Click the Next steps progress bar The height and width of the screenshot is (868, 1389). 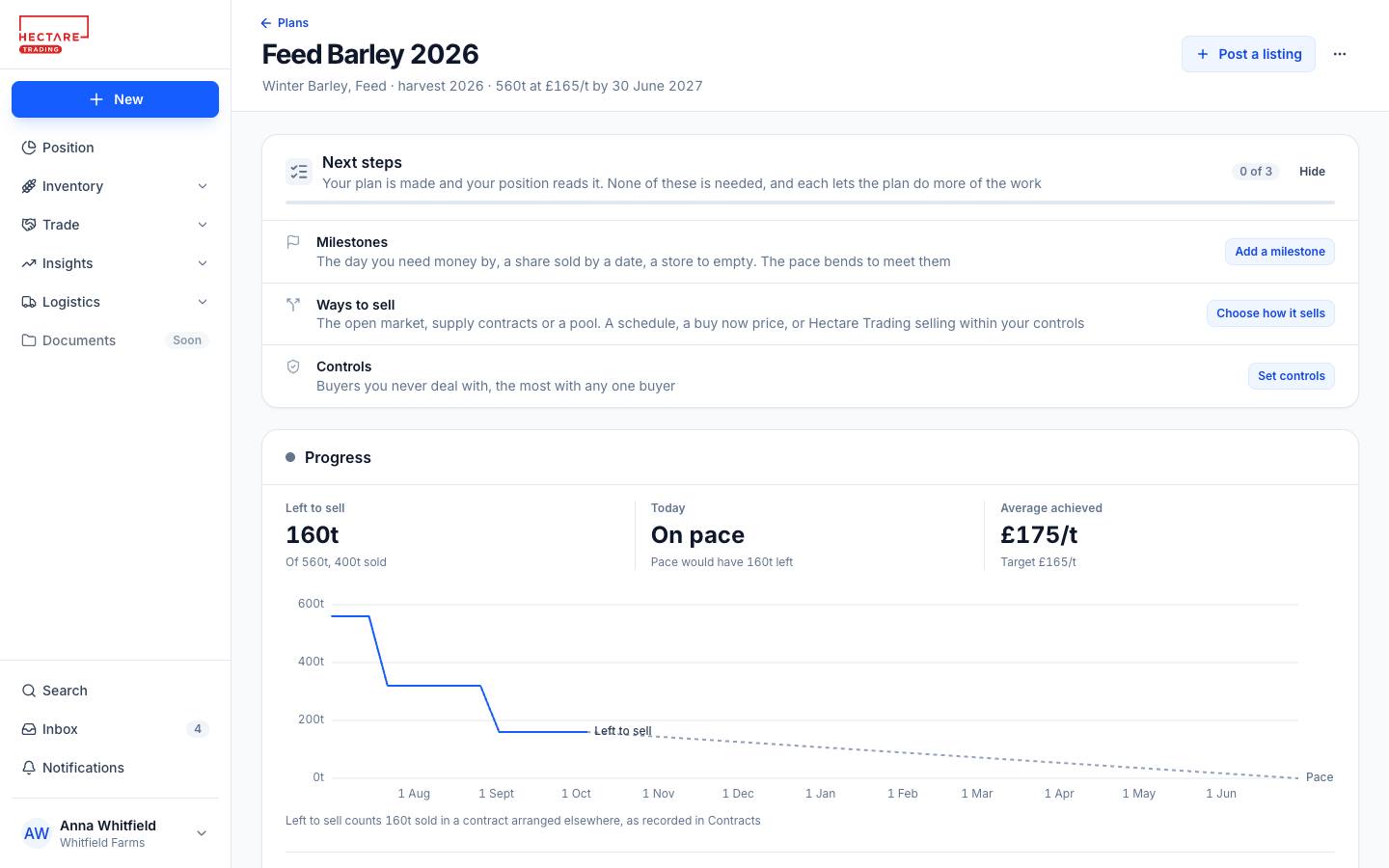[810, 203]
